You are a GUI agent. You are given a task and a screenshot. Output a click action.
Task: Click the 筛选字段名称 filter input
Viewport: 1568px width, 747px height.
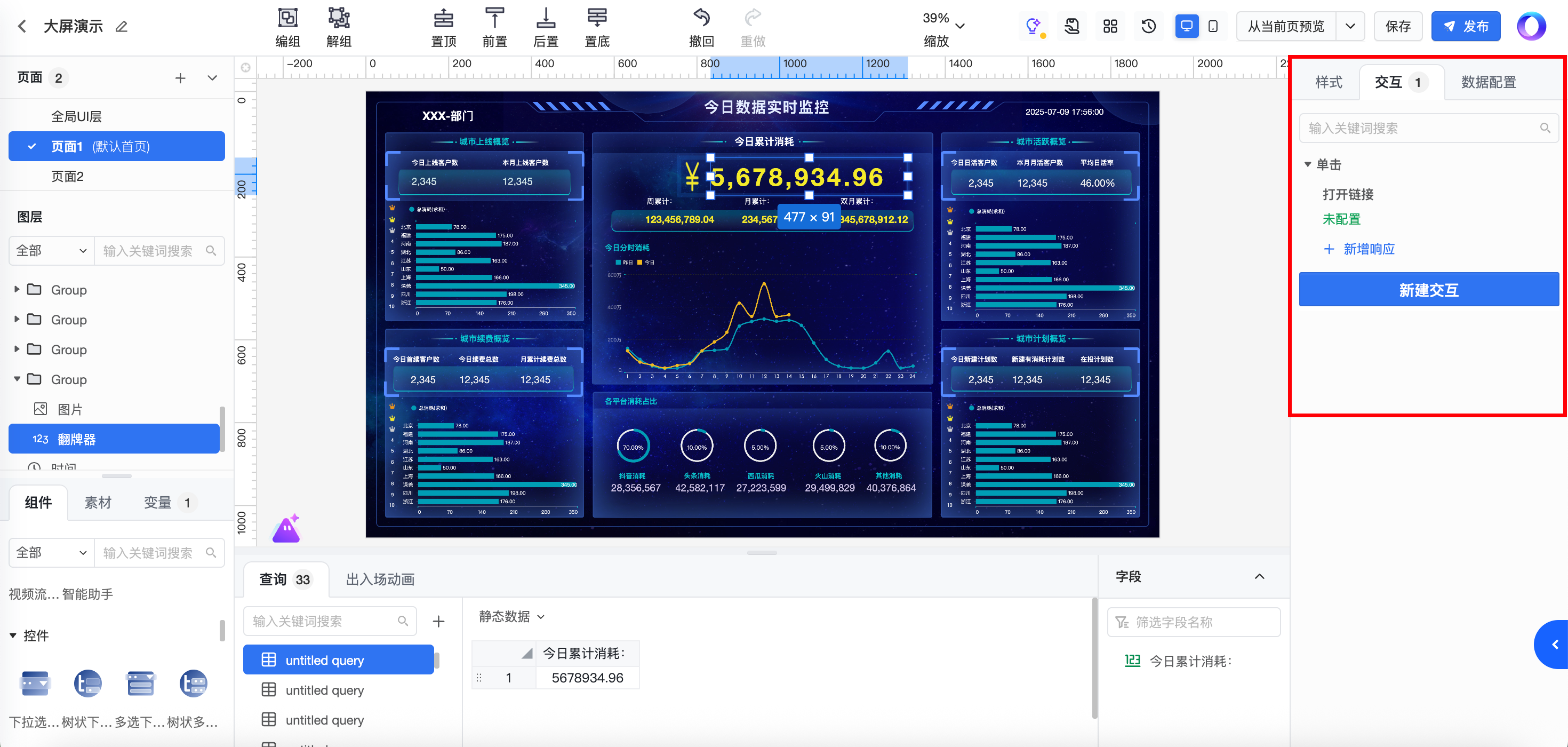[x=1193, y=622]
